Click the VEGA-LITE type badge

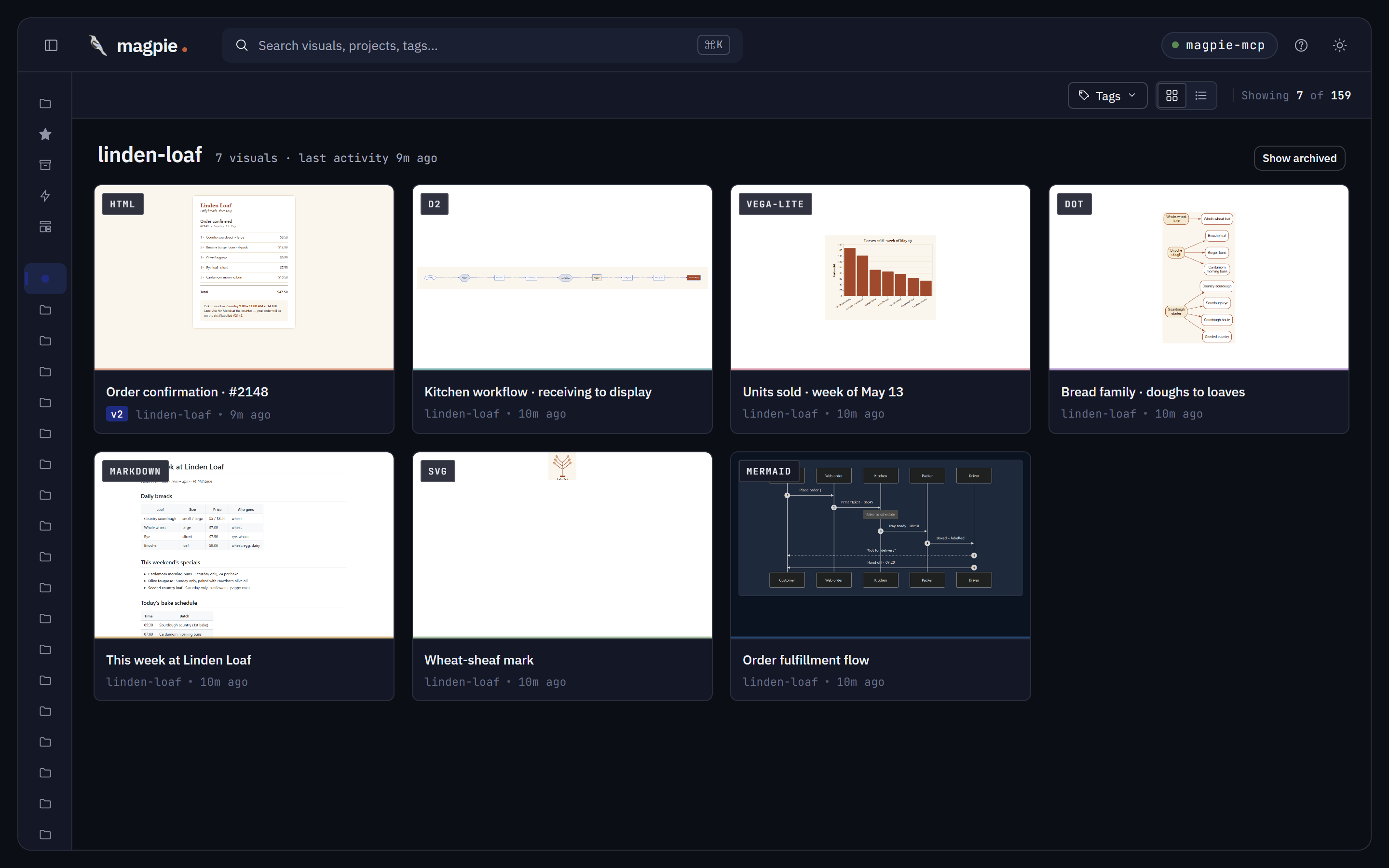coord(775,204)
